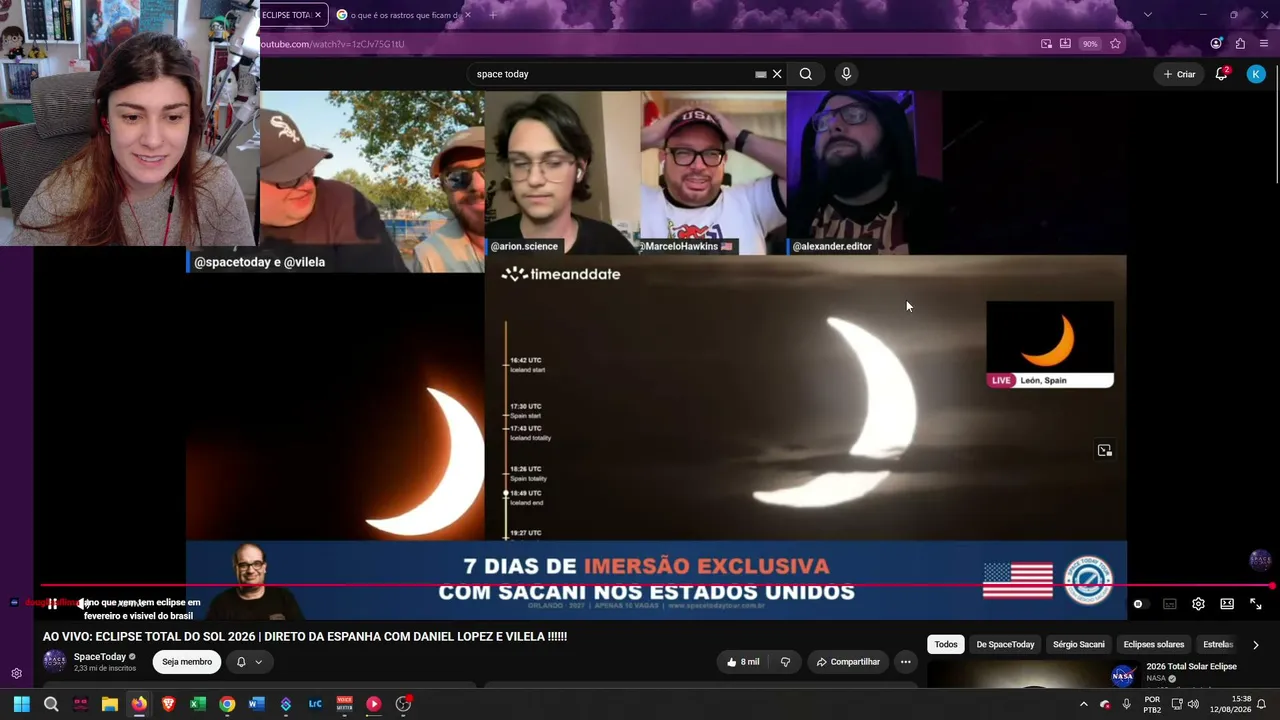Open the volume control in system tray

click(1193, 704)
